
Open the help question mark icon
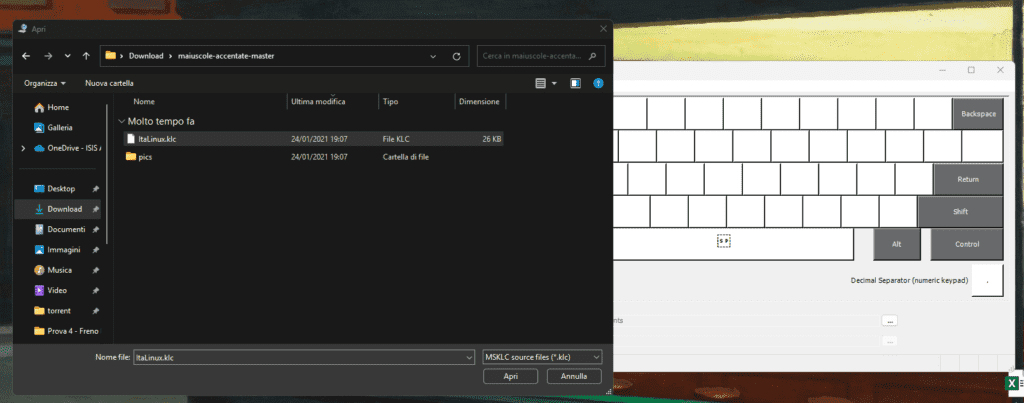[x=598, y=83]
